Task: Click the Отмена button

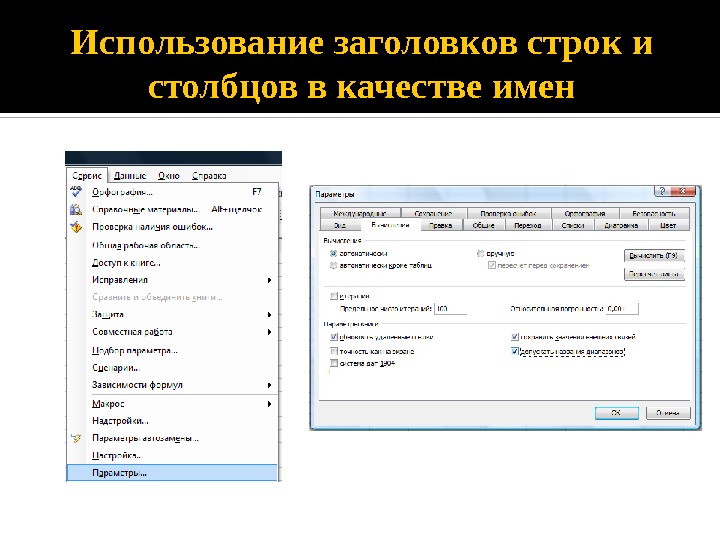Action: (x=668, y=413)
